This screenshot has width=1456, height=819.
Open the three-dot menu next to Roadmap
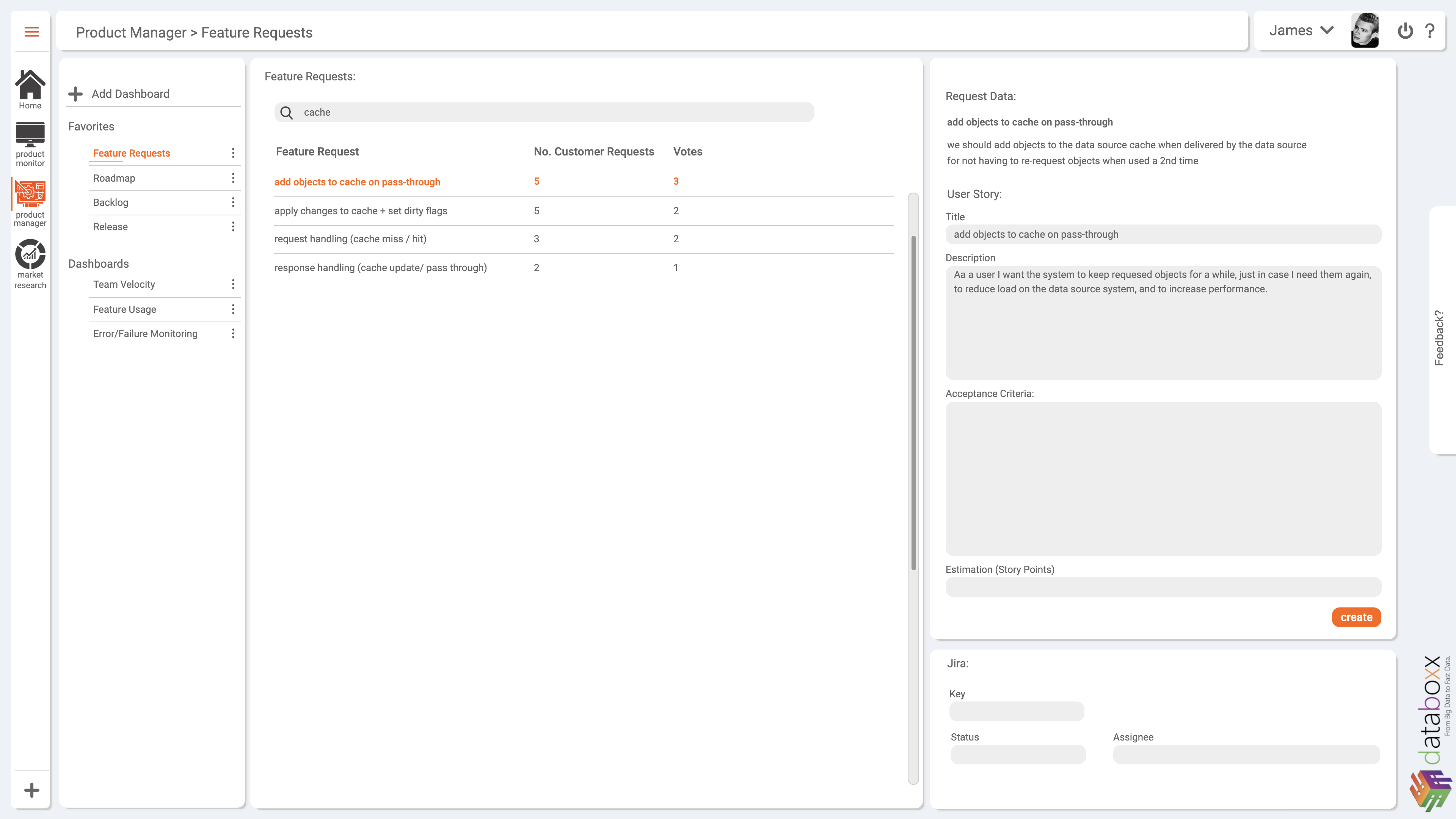click(x=234, y=177)
